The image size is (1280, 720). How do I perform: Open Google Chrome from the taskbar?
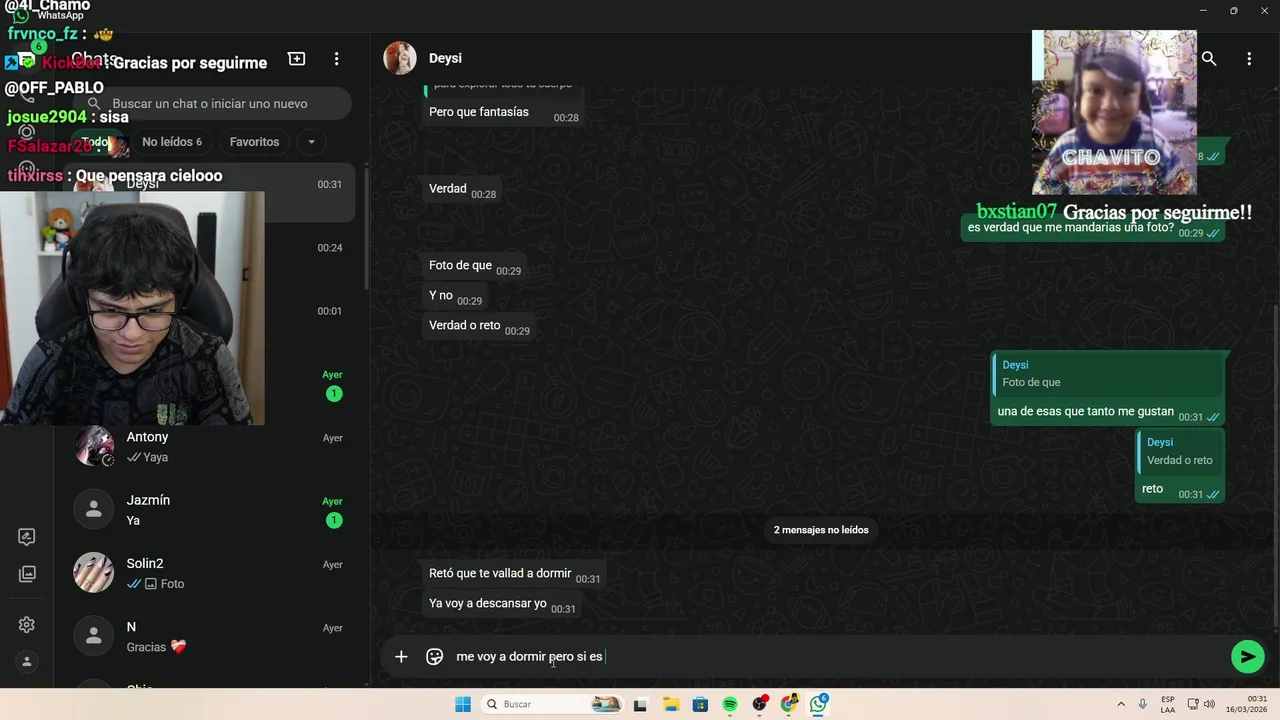pos(789,704)
